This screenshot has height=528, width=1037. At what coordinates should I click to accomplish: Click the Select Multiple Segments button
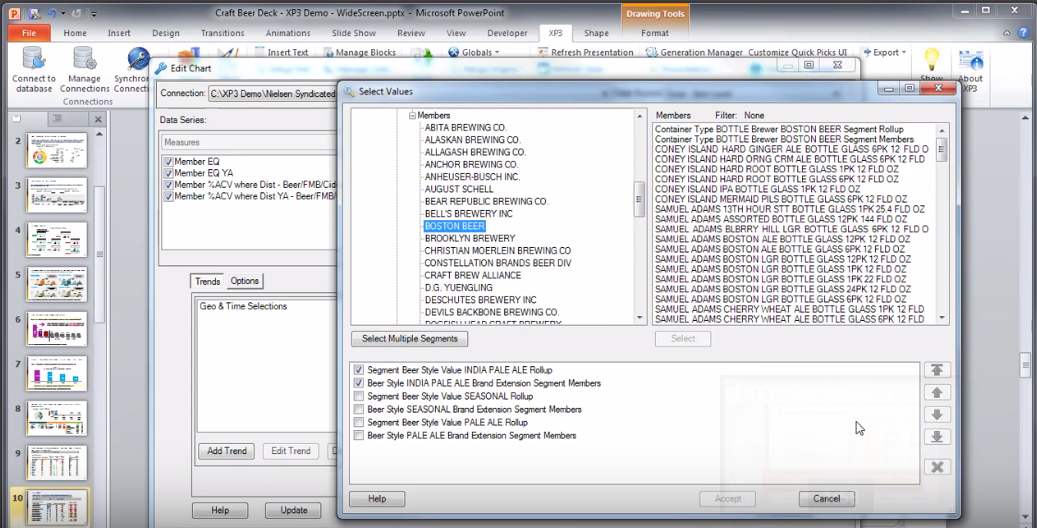tap(409, 339)
